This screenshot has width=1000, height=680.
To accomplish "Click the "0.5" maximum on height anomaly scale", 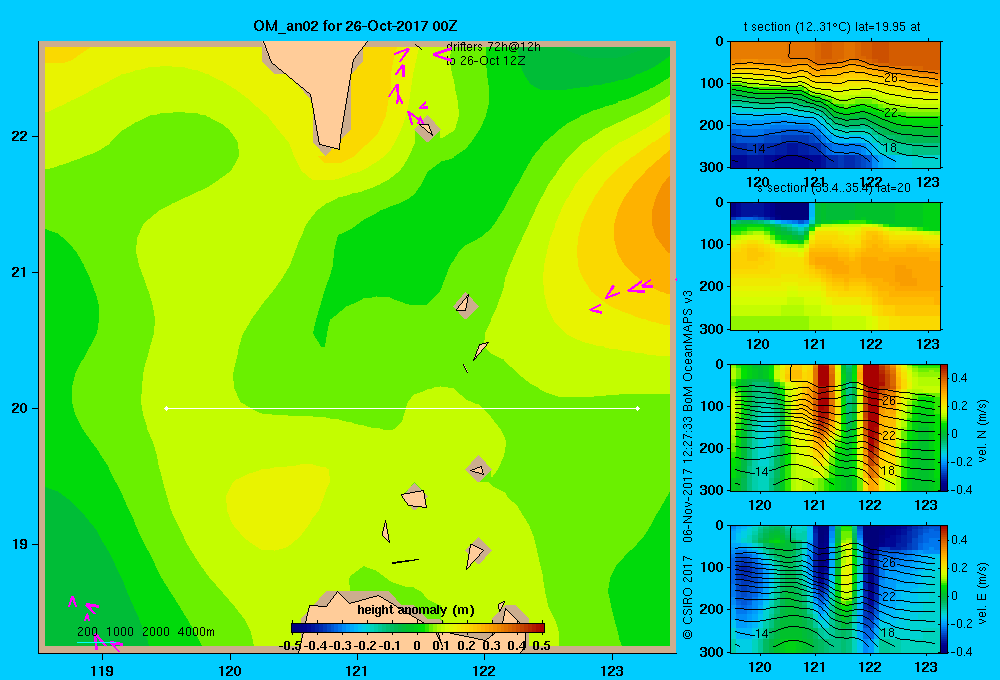I will click(541, 646).
